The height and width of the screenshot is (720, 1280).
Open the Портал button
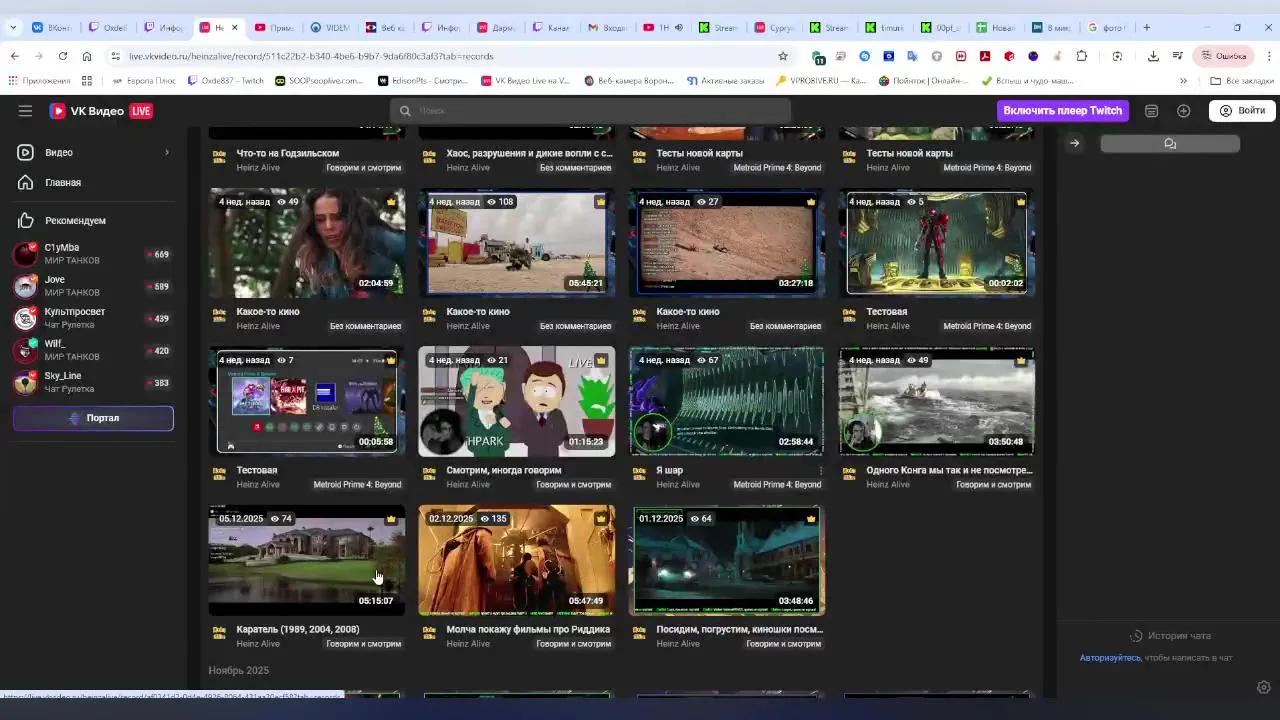93,418
